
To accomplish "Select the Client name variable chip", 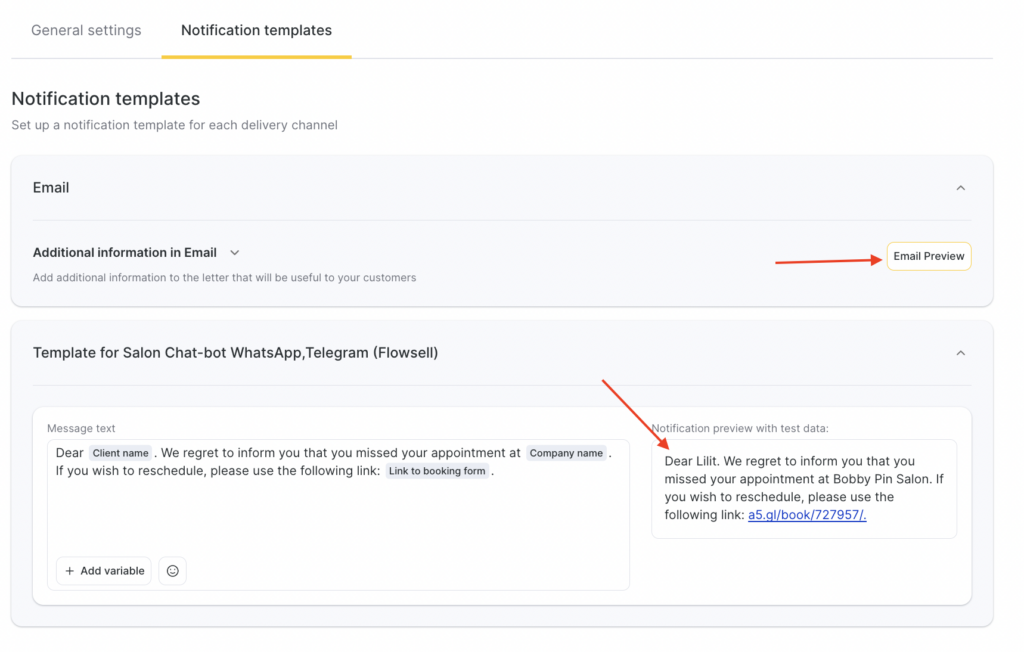I will [121, 453].
